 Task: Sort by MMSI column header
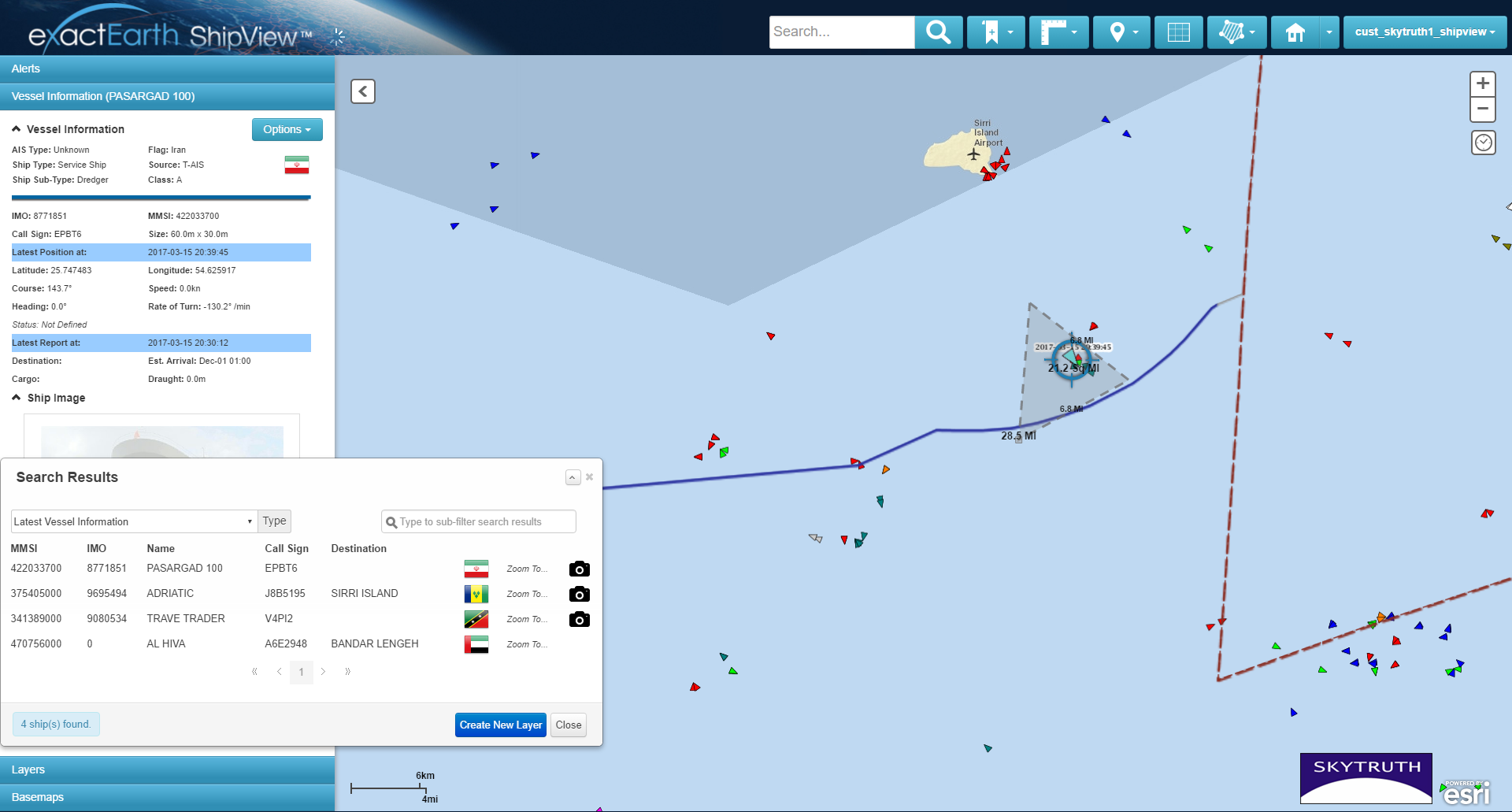(24, 548)
